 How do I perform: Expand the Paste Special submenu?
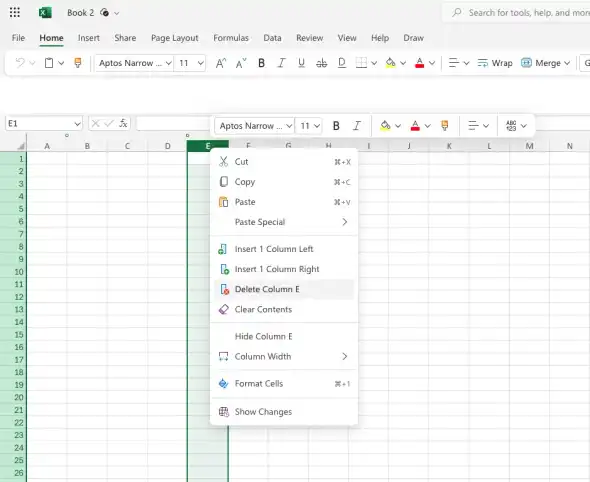pos(284,222)
